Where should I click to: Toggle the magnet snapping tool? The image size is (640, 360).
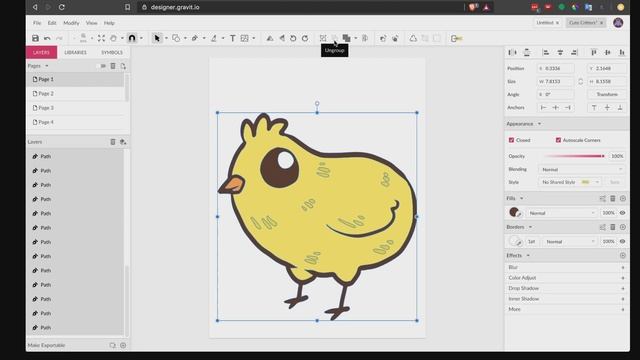132,38
